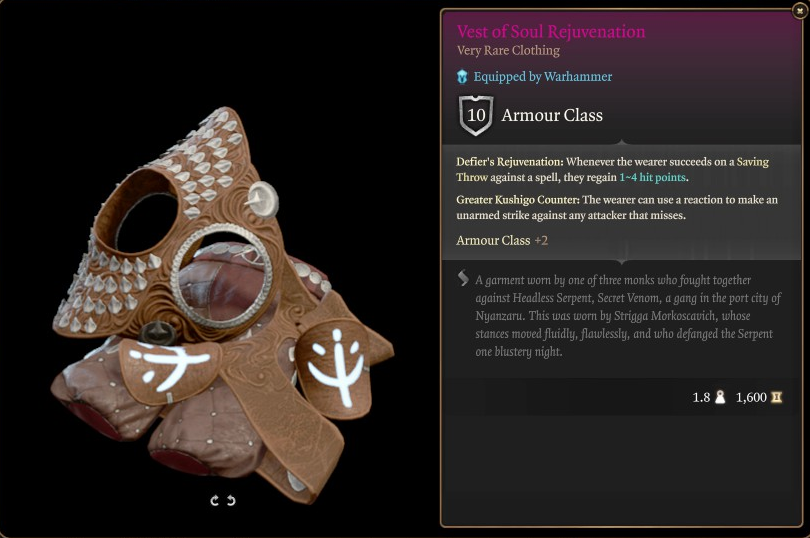The width and height of the screenshot is (810, 538).
Task: Click the Defier's Rejuvenation passive name
Action: [x=510, y=161]
